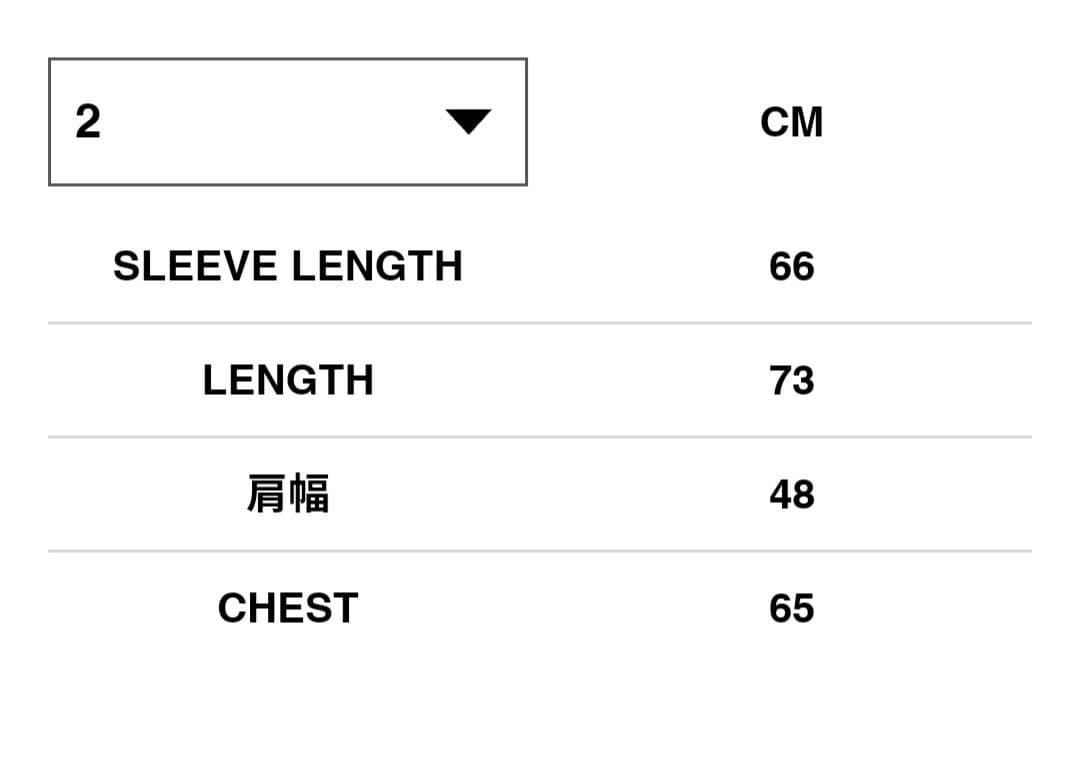Select the length value 73
1080x775 pixels.
tap(793, 380)
